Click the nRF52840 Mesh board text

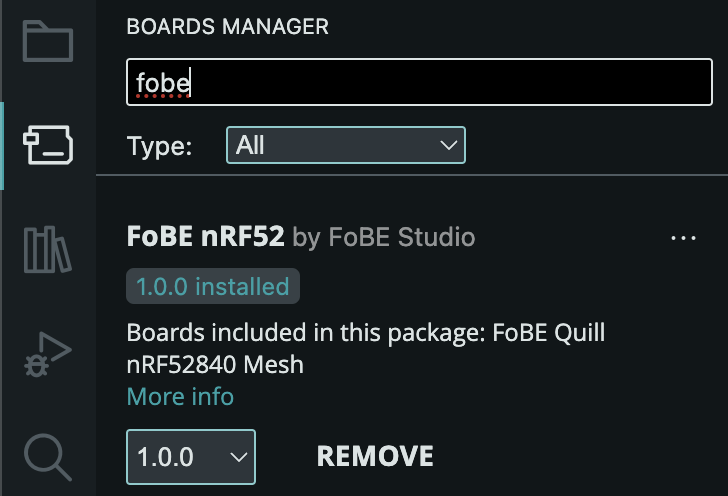pyautogui.click(x=215, y=365)
